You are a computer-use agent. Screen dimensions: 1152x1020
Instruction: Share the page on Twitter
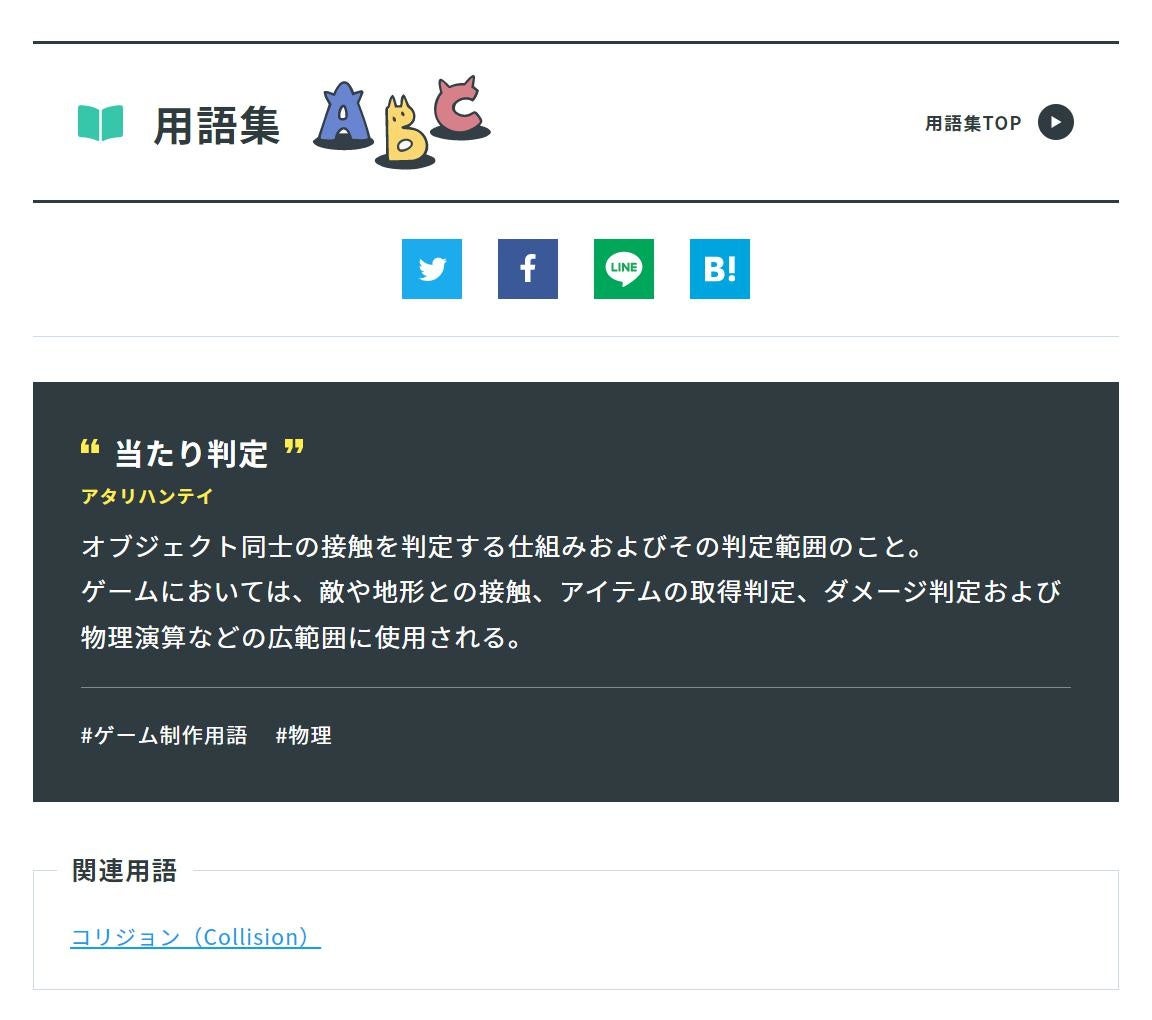click(431, 269)
